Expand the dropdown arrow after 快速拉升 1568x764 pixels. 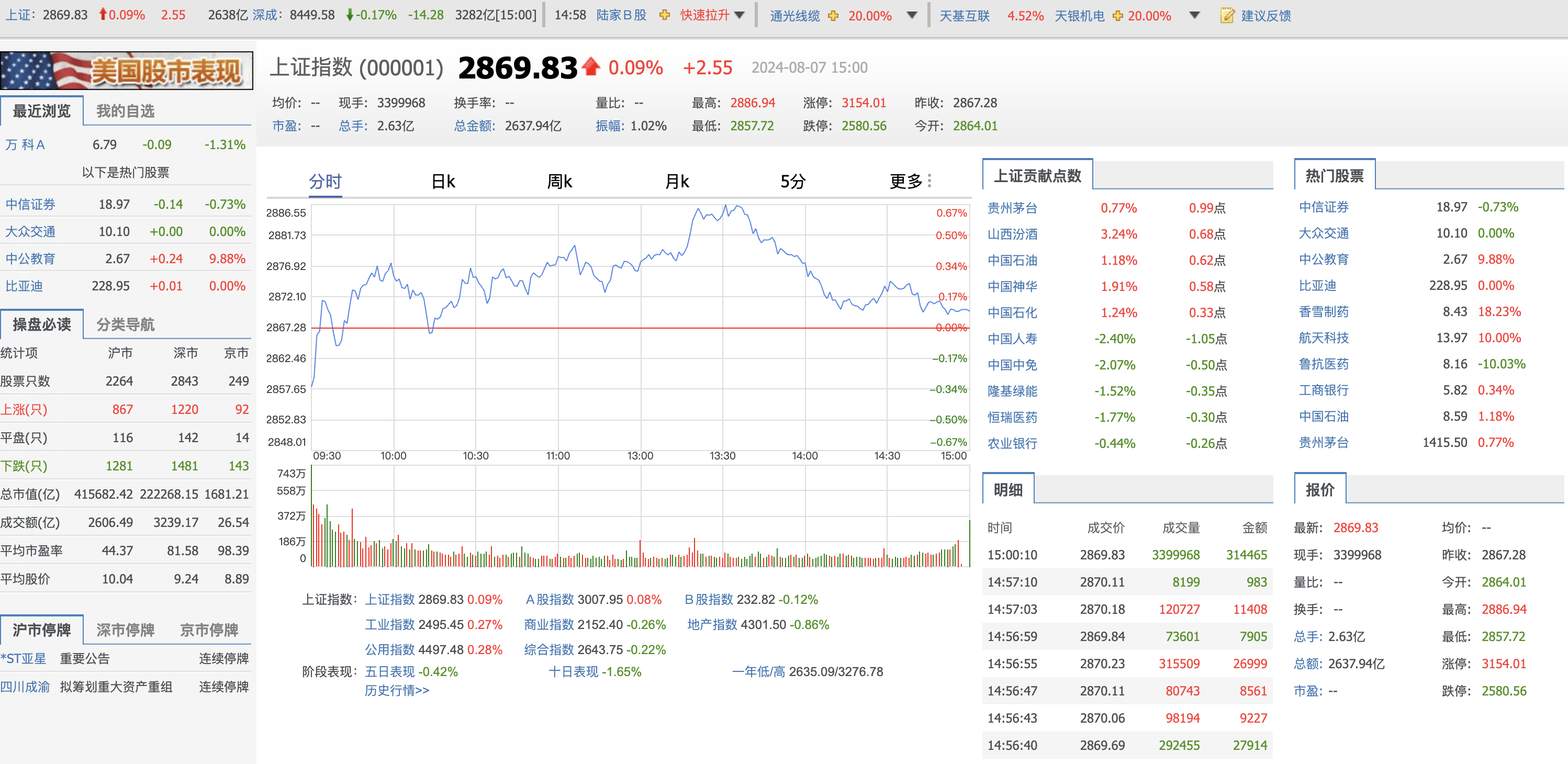pyautogui.click(x=740, y=15)
